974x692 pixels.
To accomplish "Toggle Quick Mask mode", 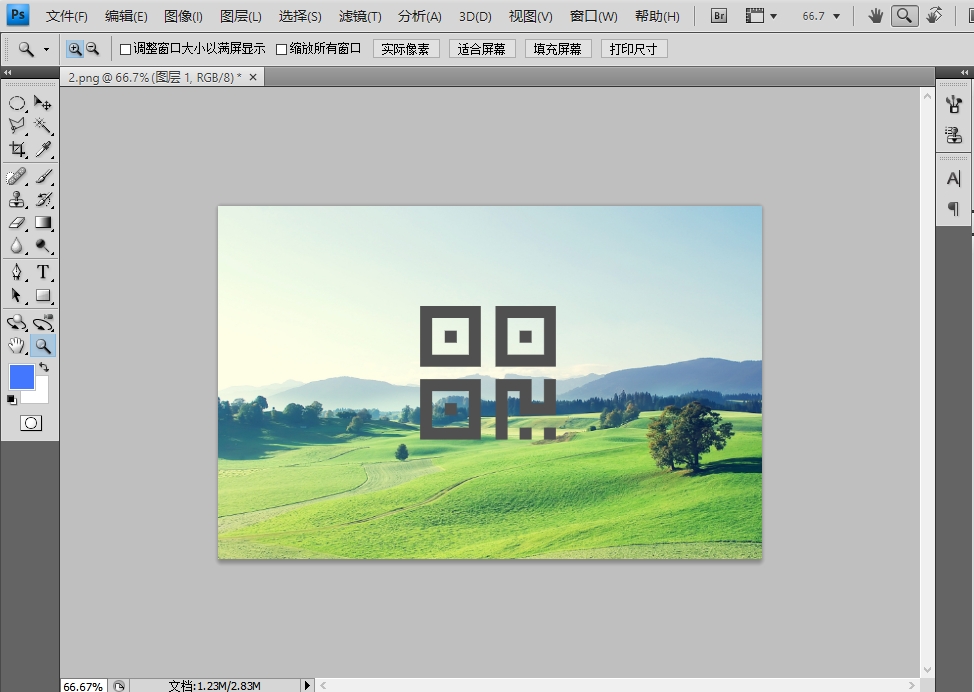I will [x=30, y=424].
